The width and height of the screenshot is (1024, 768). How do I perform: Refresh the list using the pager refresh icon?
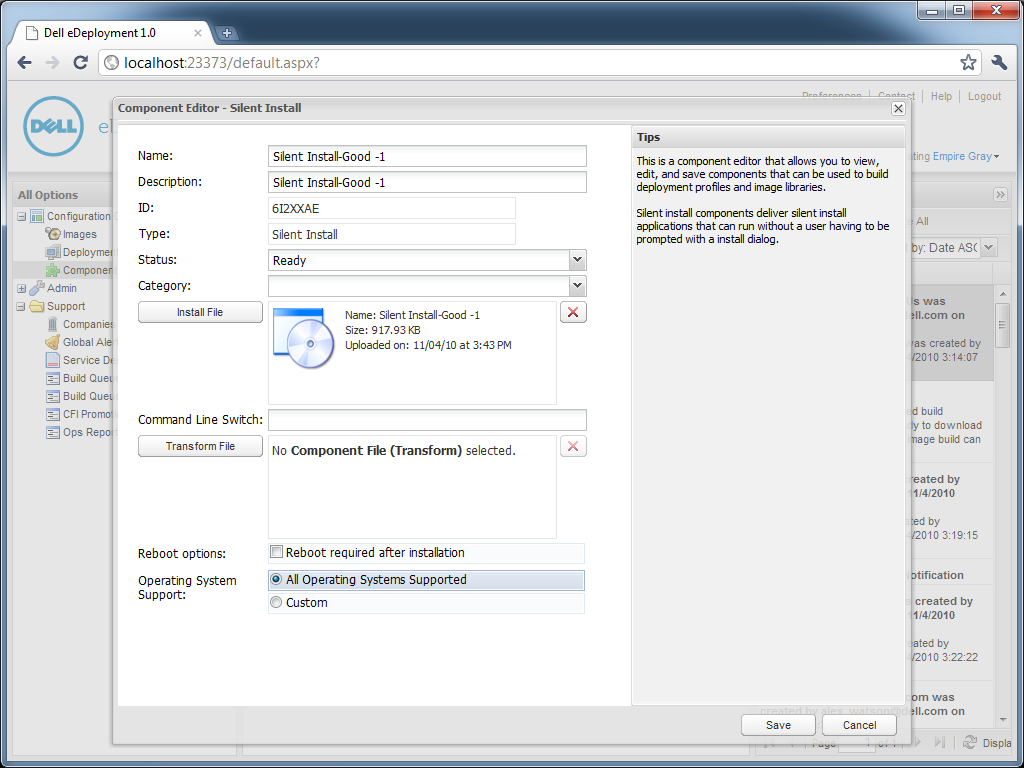pos(970,743)
